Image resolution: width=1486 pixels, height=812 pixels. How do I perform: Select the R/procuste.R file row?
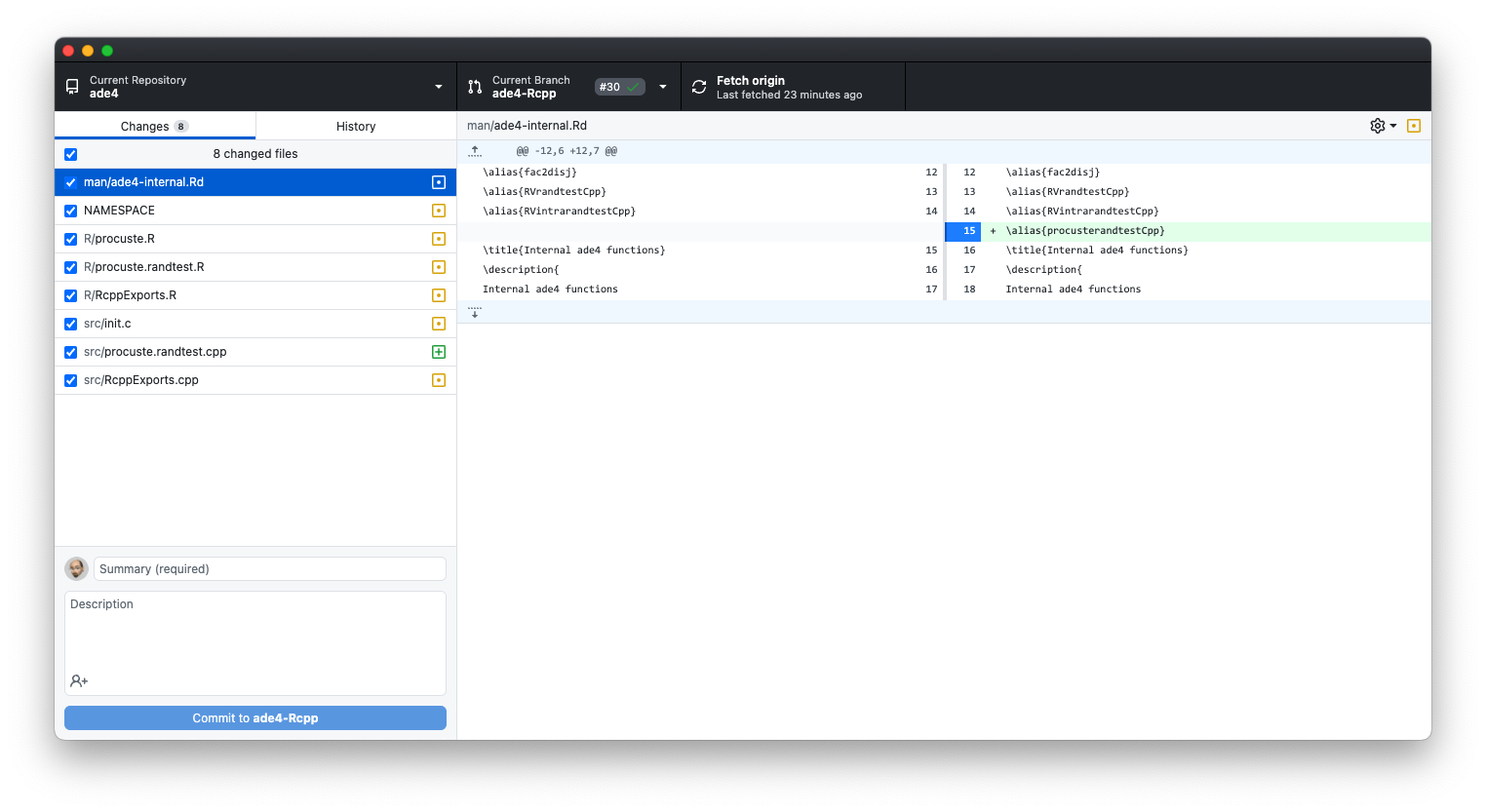pos(255,239)
